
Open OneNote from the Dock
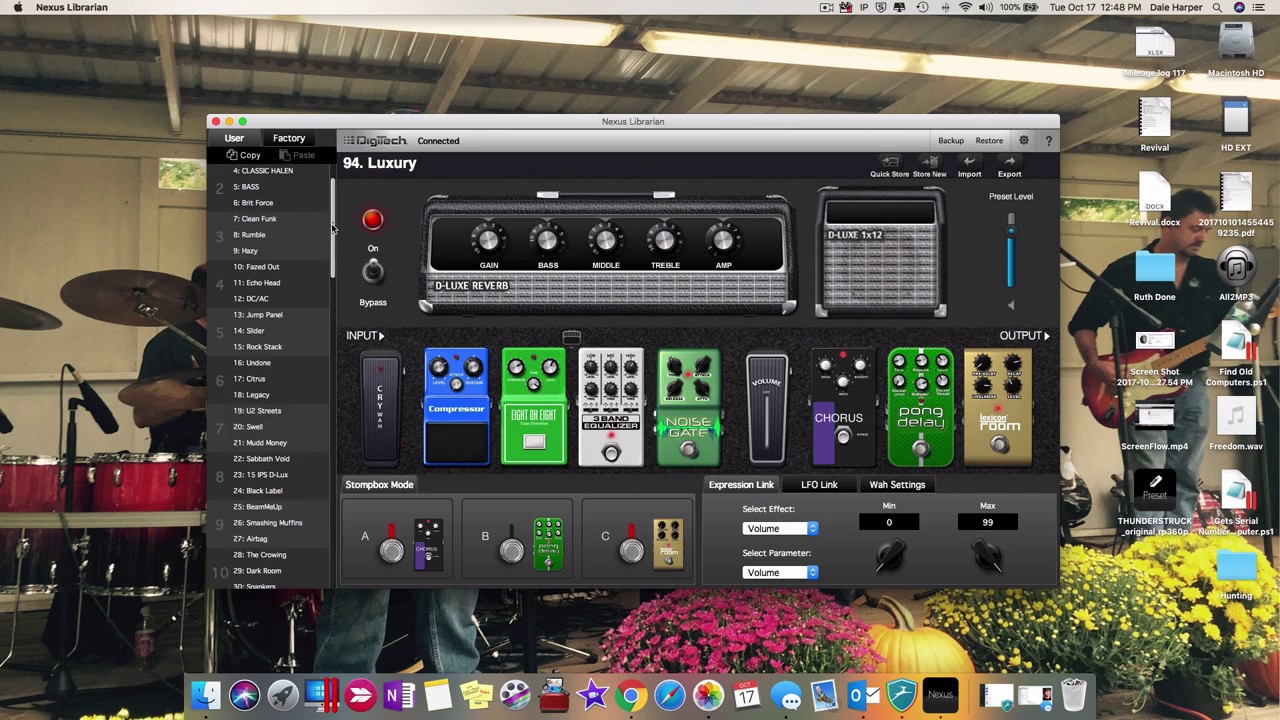pos(398,695)
